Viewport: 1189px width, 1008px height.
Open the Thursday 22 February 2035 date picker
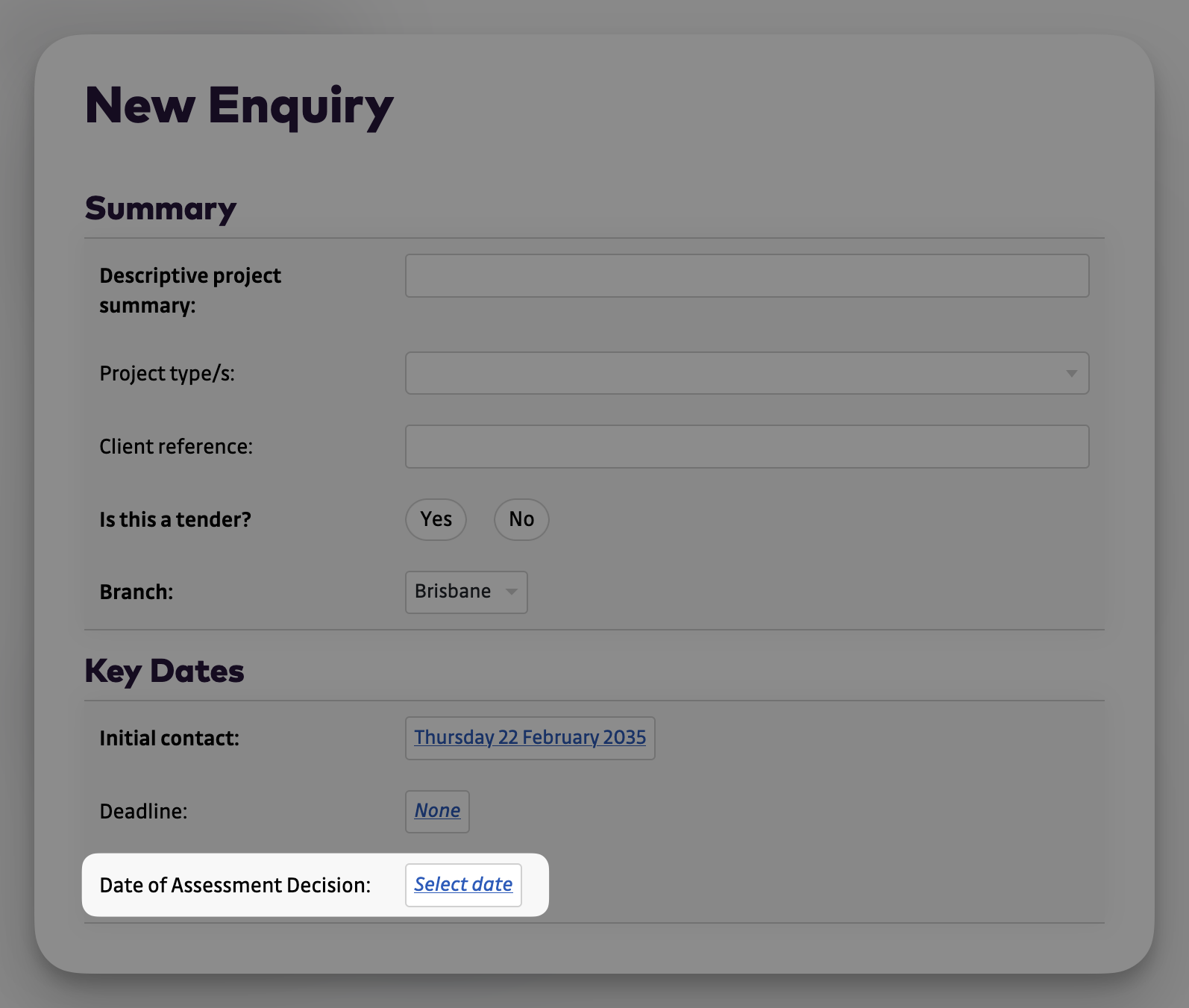pos(530,738)
